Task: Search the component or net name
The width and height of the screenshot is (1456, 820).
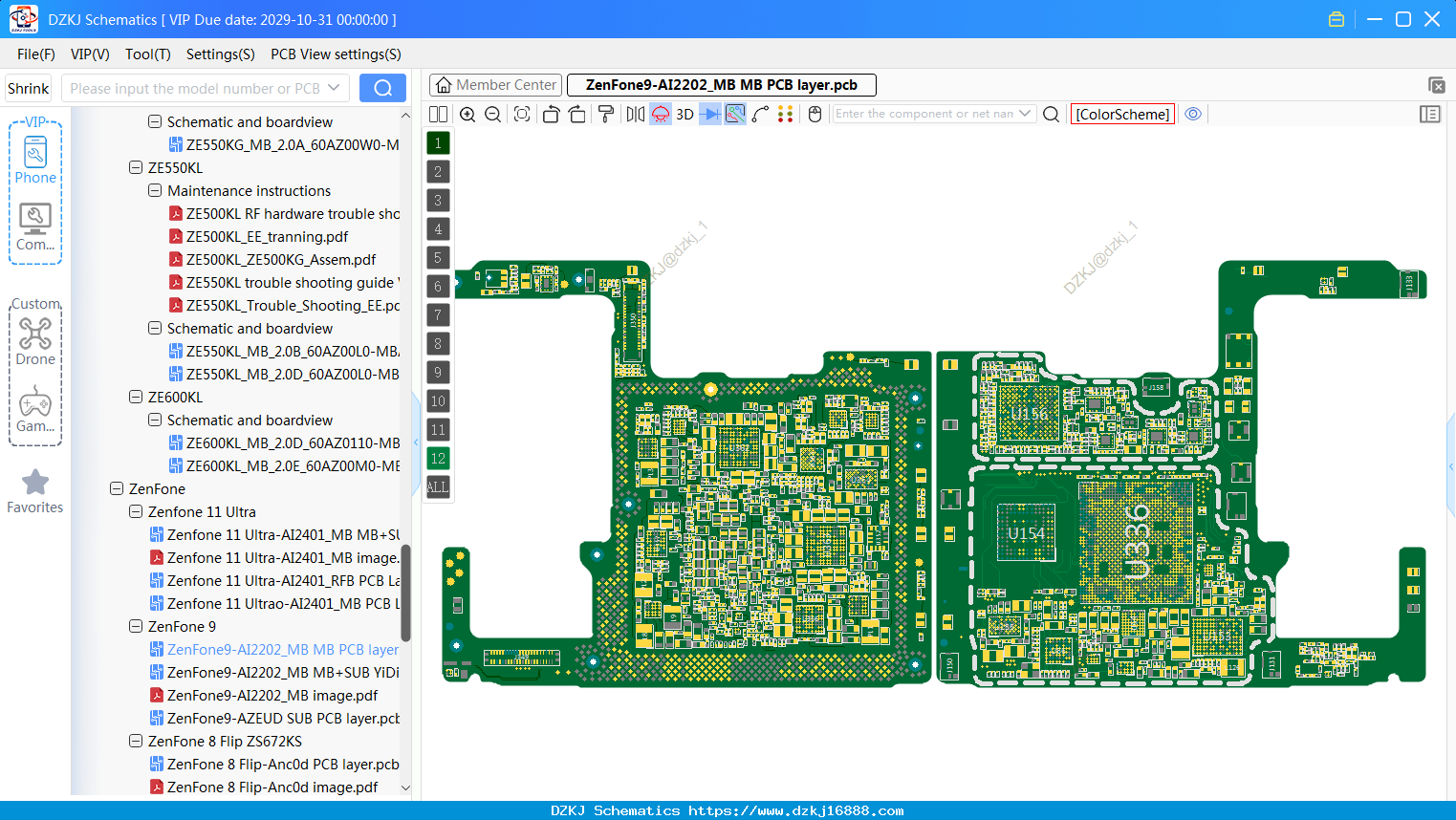Action: coord(1051,115)
